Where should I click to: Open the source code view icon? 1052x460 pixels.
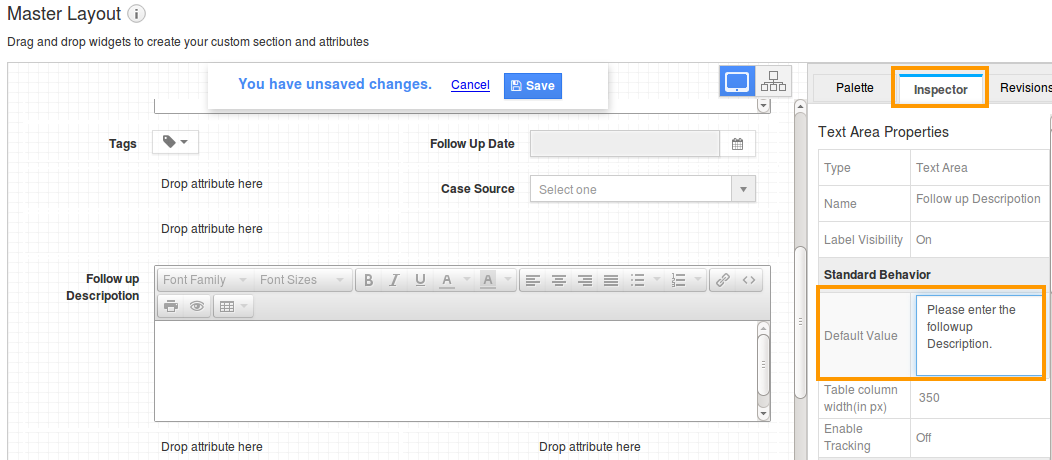coord(749,280)
